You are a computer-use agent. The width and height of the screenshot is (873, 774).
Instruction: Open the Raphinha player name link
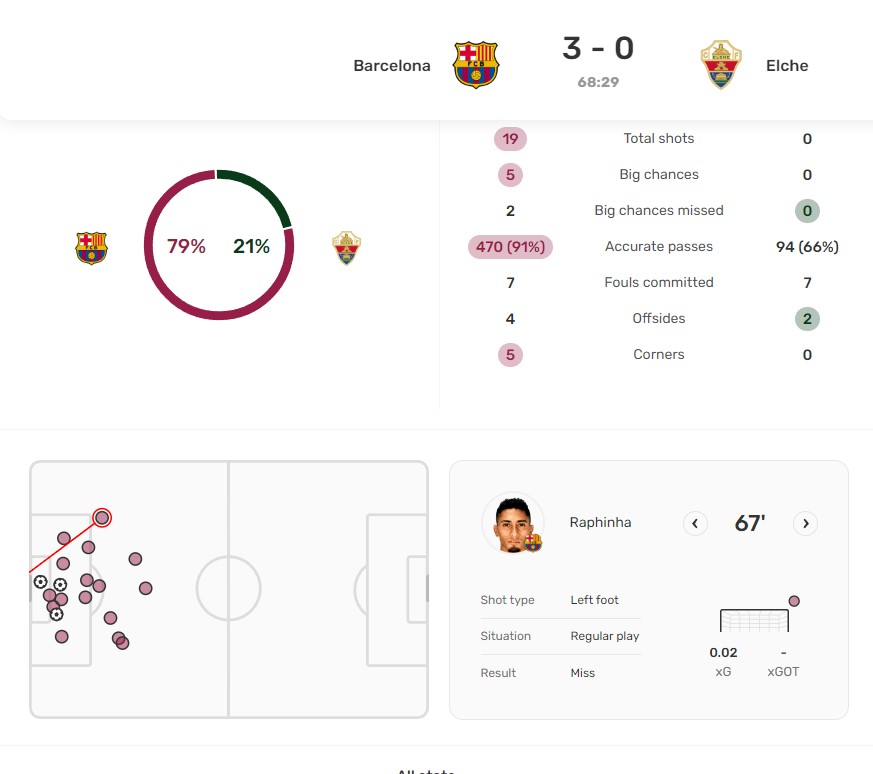(600, 522)
